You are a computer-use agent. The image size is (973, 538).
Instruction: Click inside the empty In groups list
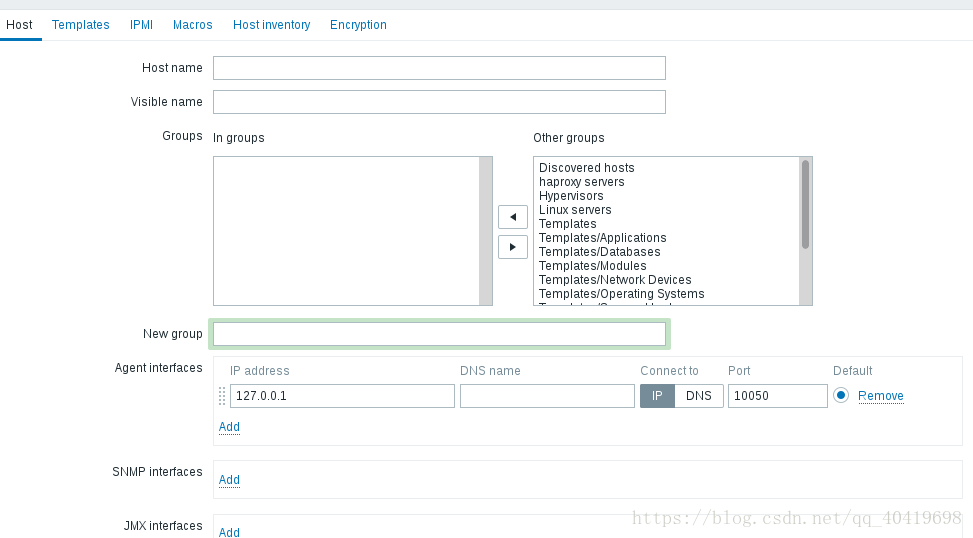click(346, 231)
